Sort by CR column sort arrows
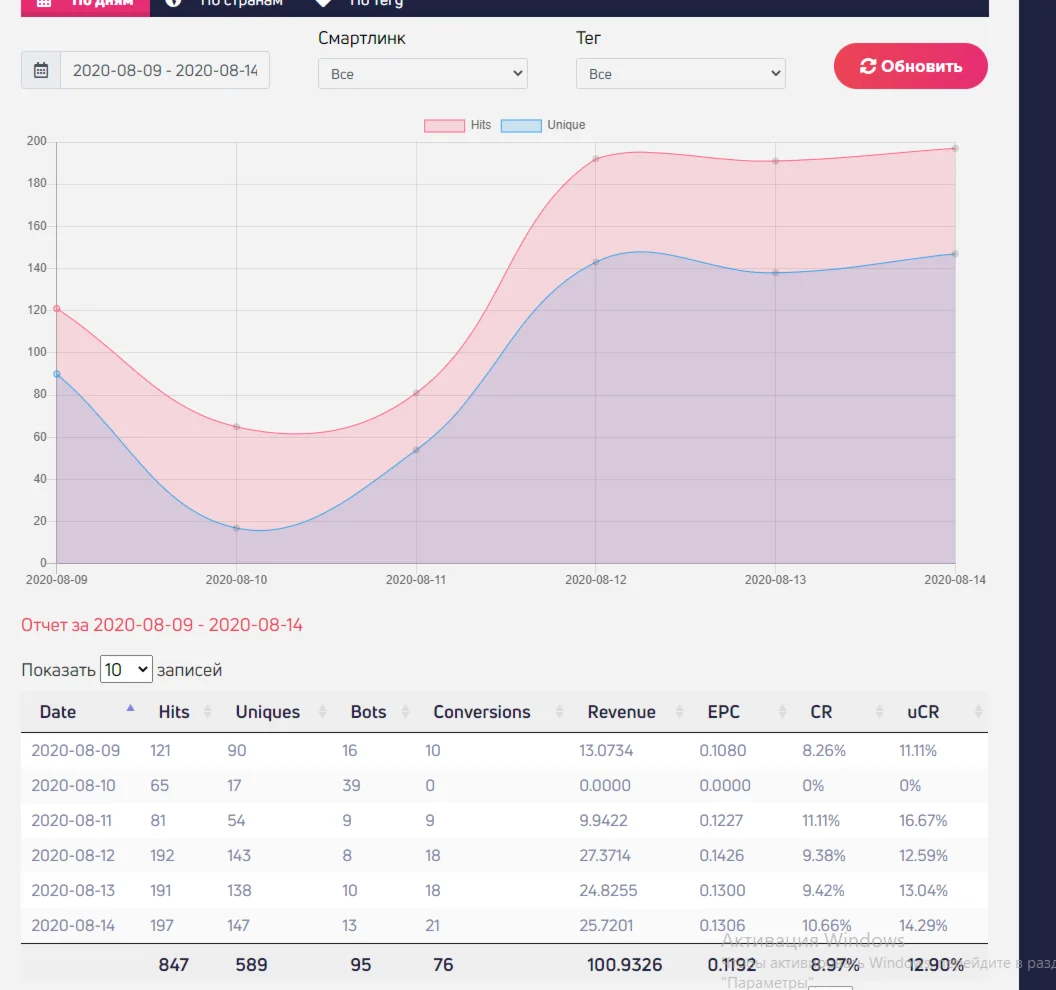Screen dimensions: 1056x990 click(879, 712)
